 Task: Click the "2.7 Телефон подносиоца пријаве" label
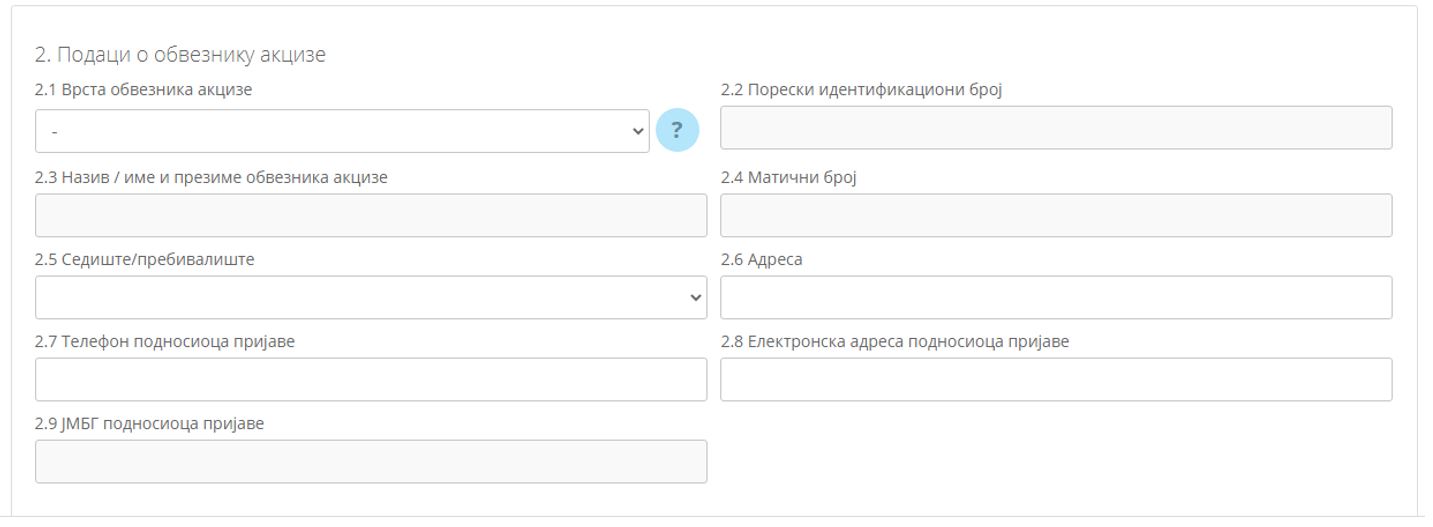tap(165, 342)
